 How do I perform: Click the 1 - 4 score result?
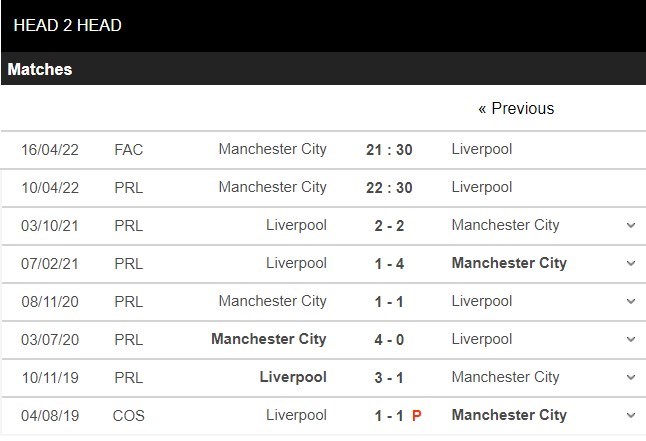[x=389, y=264]
